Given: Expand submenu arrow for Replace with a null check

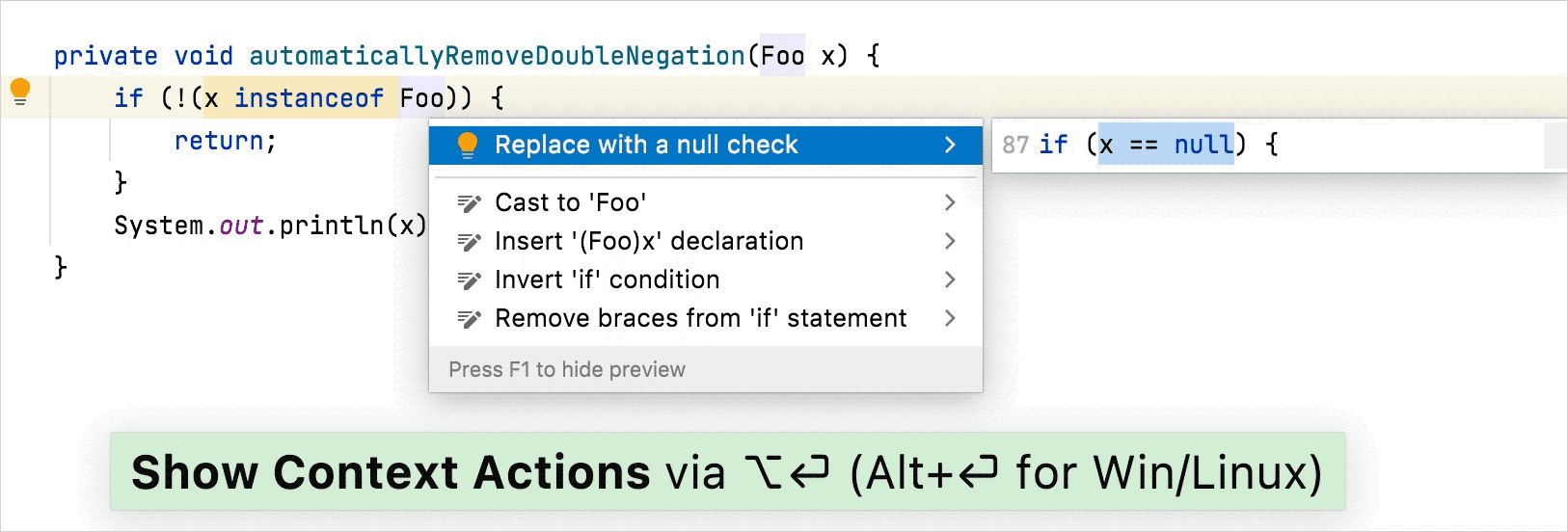Looking at the screenshot, I should (x=950, y=145).
